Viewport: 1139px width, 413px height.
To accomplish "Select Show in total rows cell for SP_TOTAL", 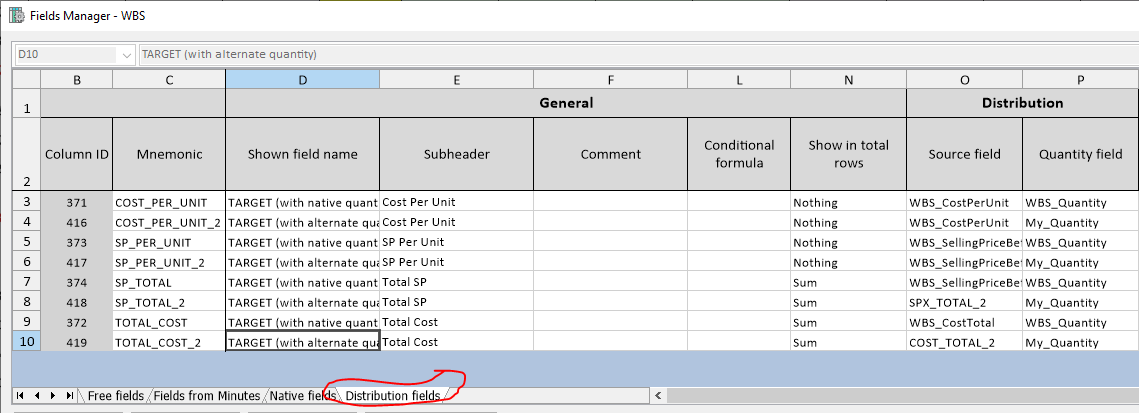I will (x=848, y=282).
